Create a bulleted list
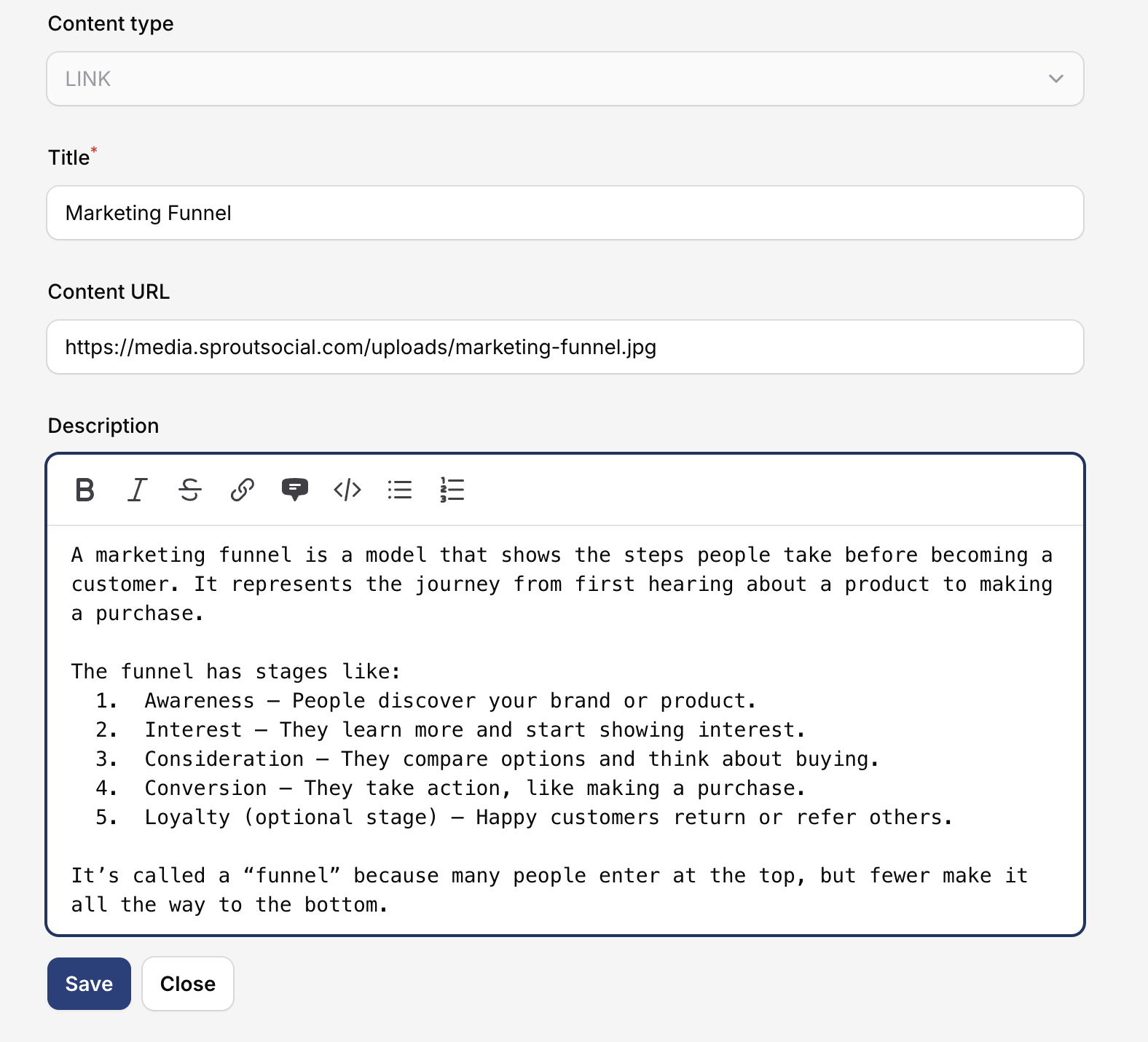 [400, 490]
